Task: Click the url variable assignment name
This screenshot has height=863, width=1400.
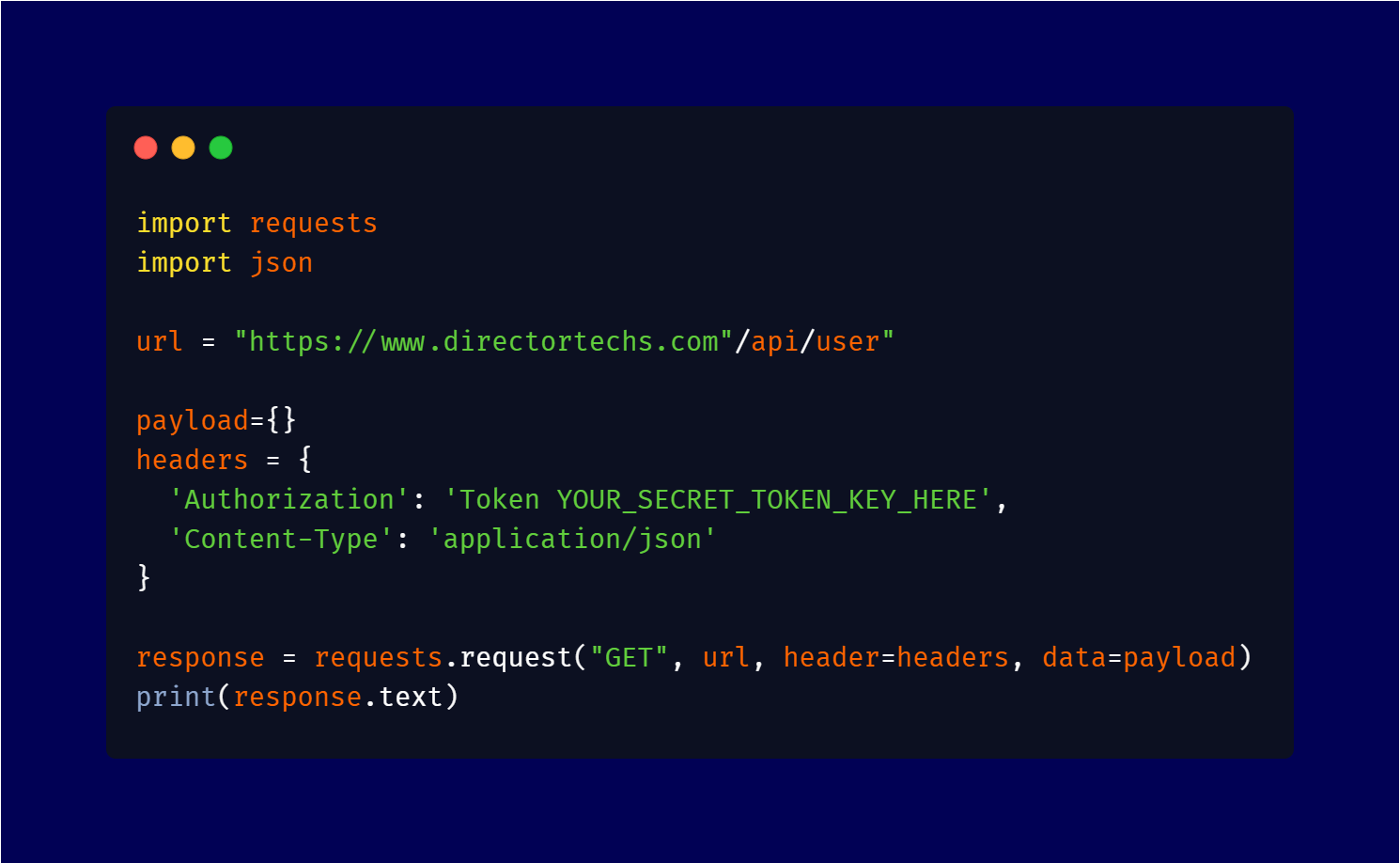Action: pos(160,341)
